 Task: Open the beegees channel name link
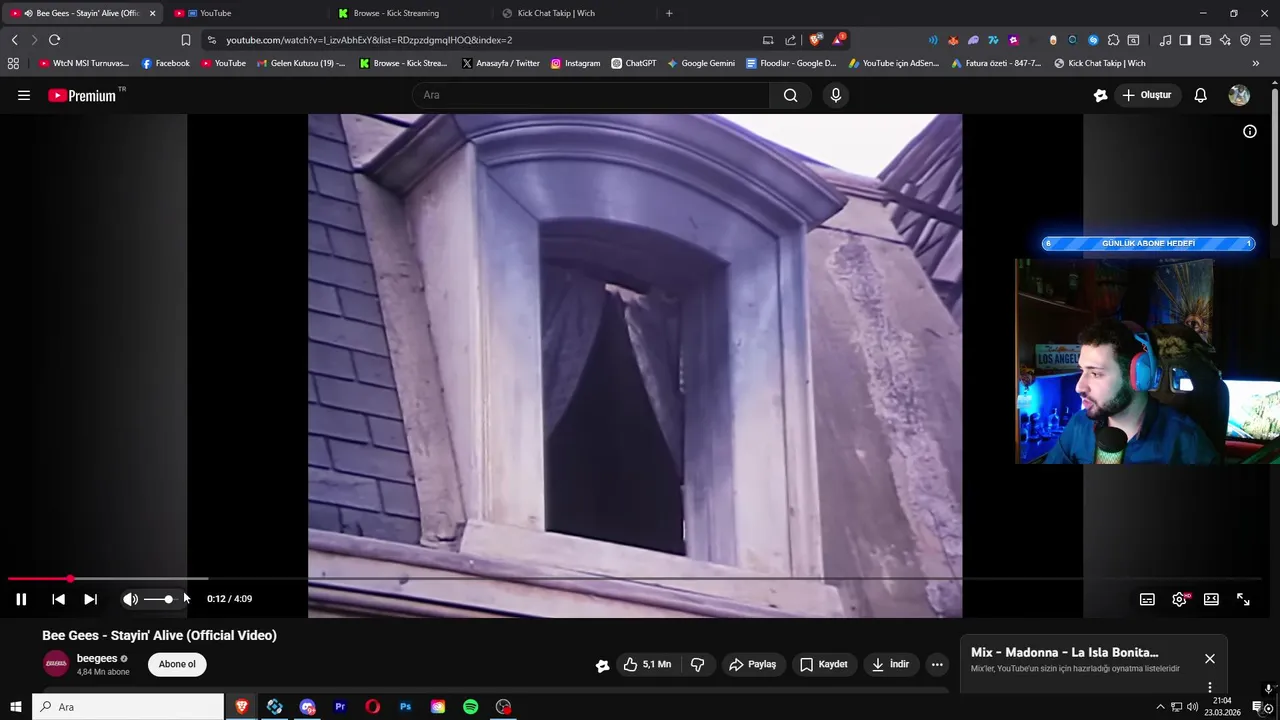point(97,658)
